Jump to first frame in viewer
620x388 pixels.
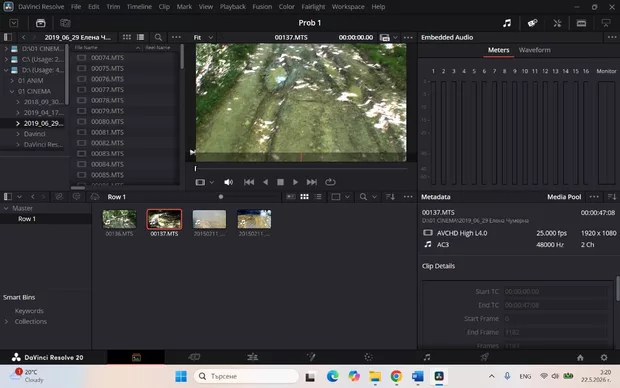(x=249, y=182)
